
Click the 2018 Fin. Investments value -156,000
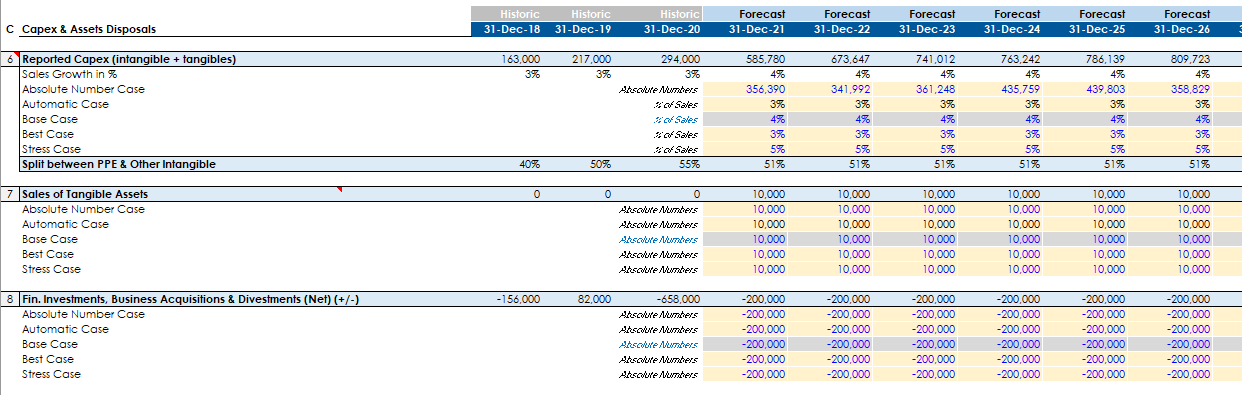point(518,299)
